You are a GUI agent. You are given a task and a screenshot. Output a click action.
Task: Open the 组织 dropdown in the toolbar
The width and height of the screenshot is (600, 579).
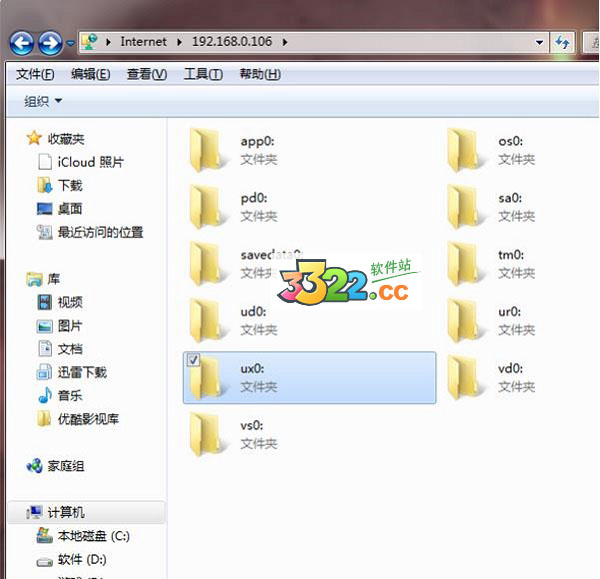(x=42, y=101)
